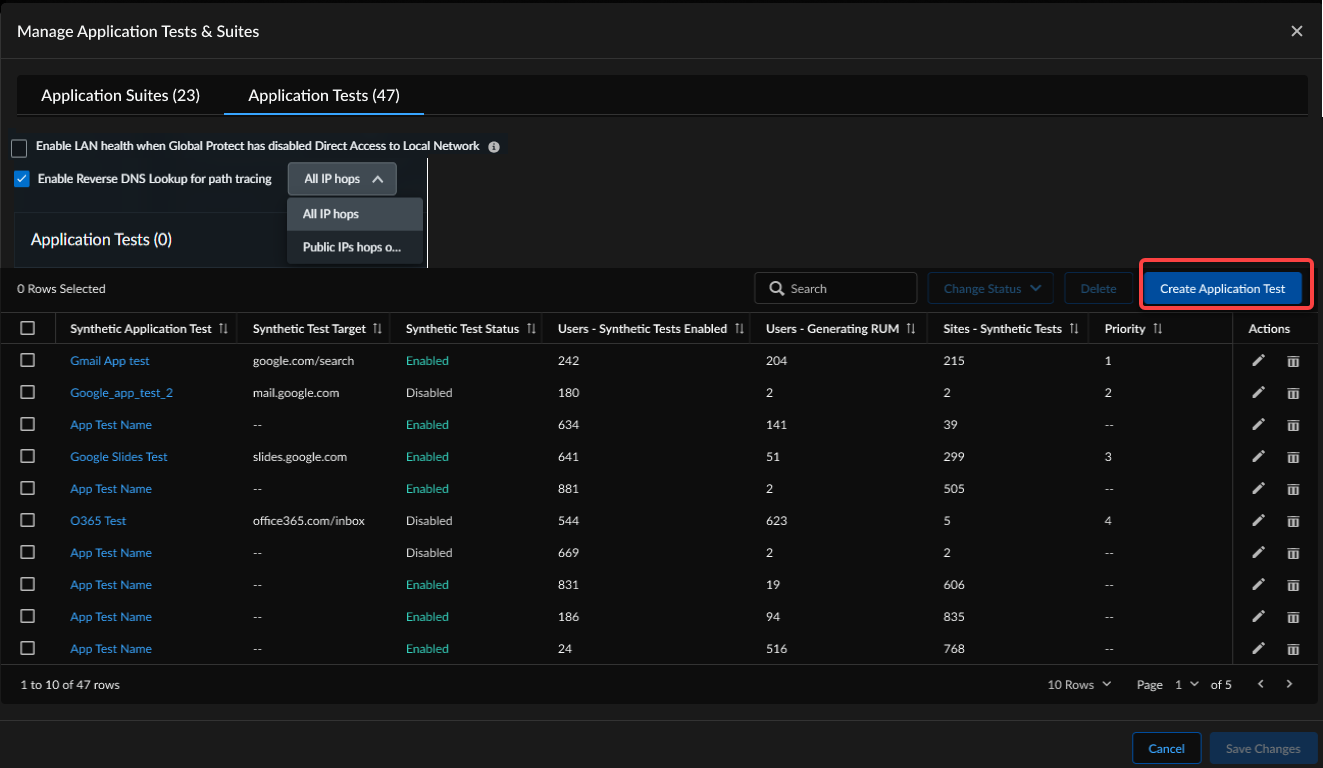Click trash icon for Google_app_test_2 row
This screenshot has height=768, width=1323.
(1292, 393)
